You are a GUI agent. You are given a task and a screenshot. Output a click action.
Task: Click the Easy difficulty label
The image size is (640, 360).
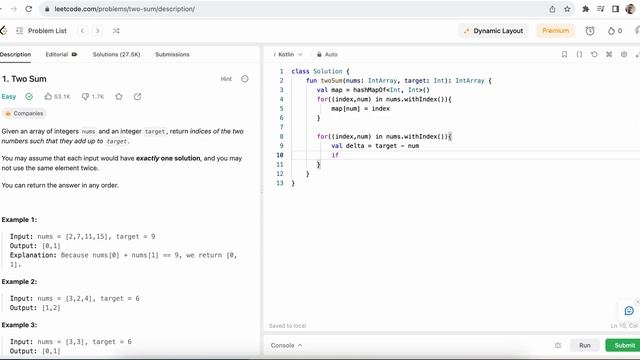coord(9,96)
